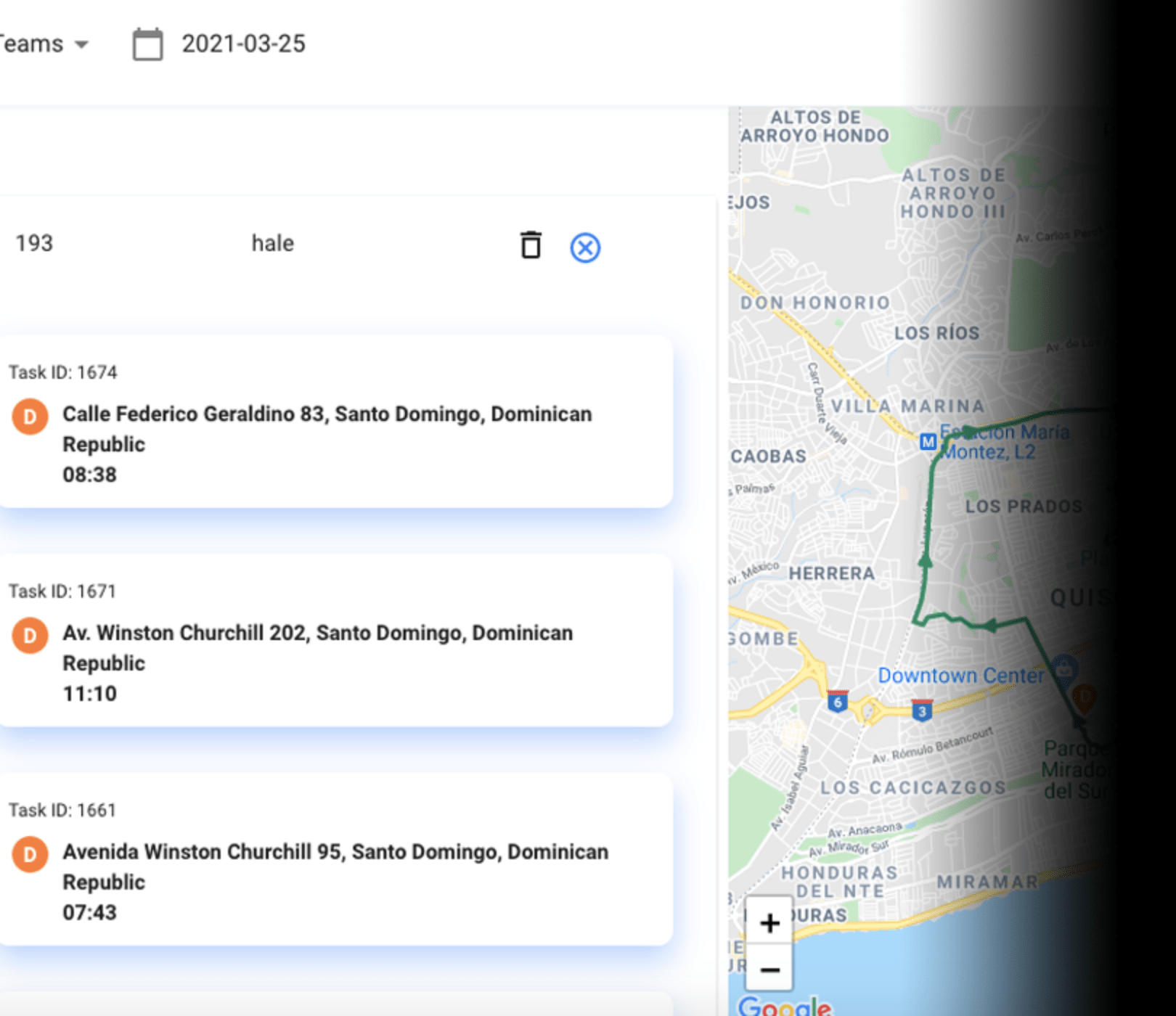This screenshot has width=1176, height=1016.
Task: Click the route 6 highway shield
Action: [x=836, y=702]
